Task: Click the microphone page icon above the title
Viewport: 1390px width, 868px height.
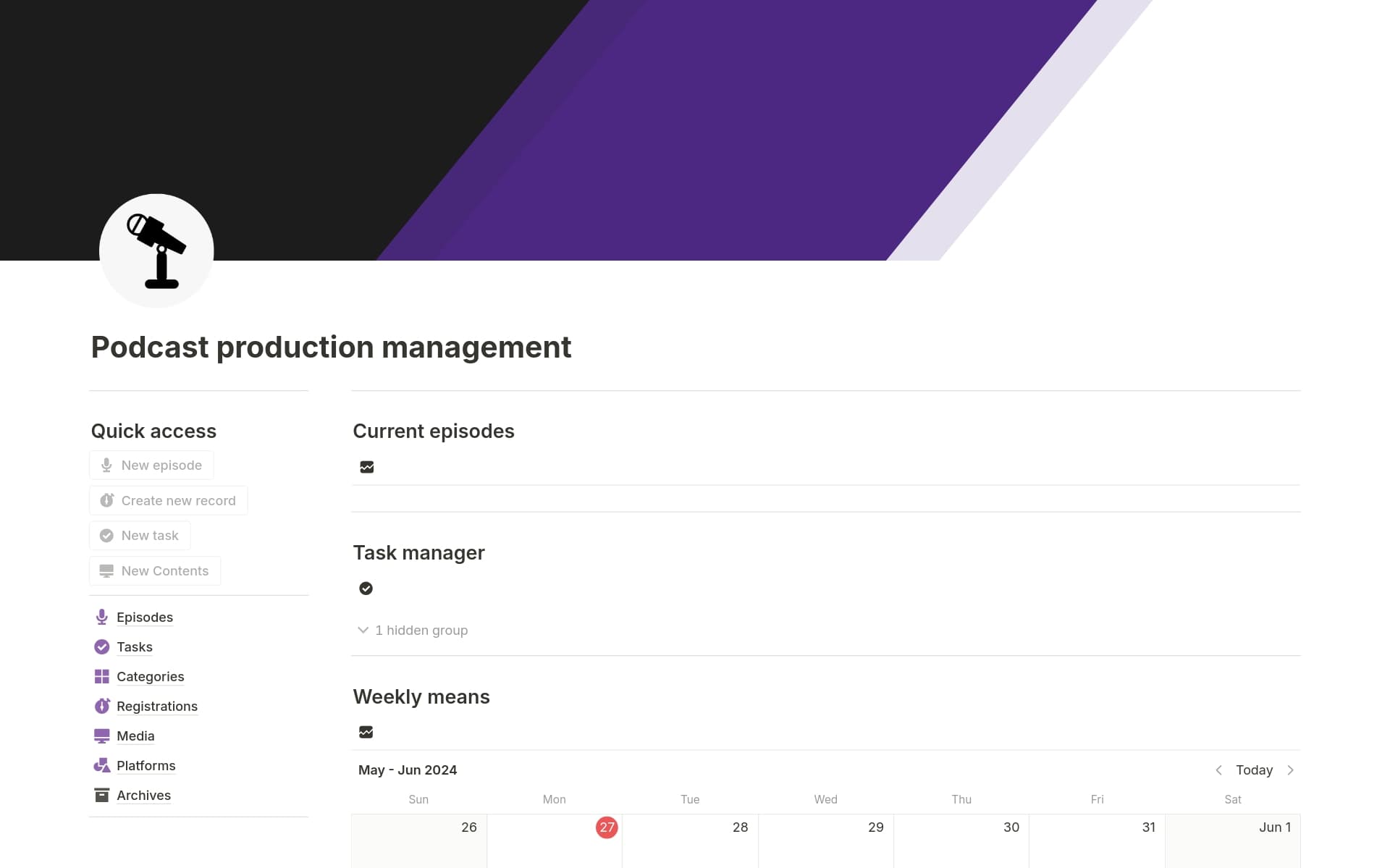Action: coord(156,250)
